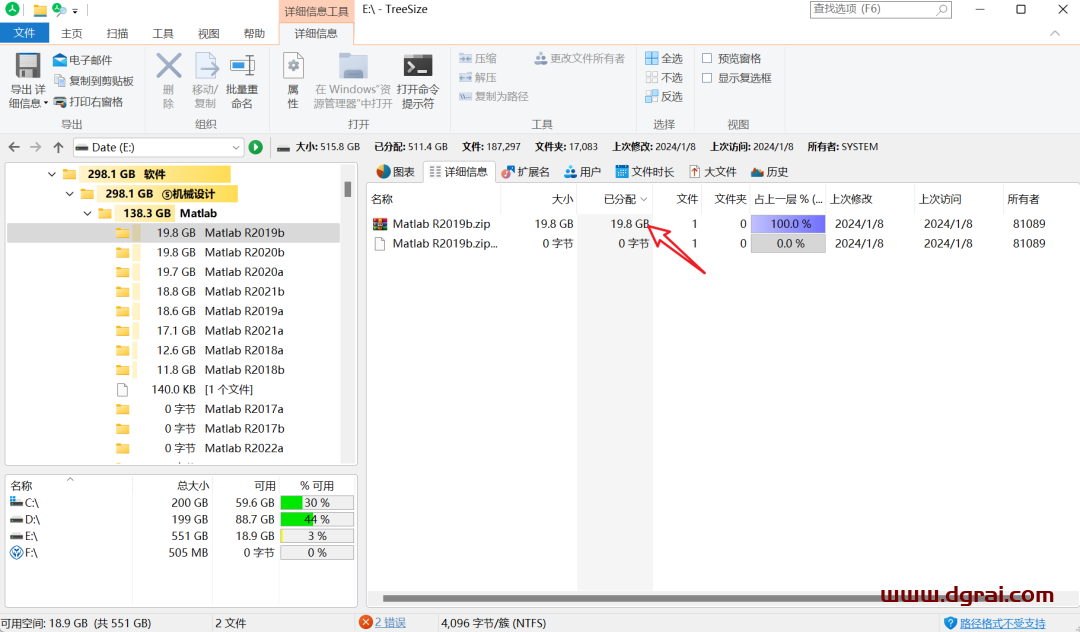1080x632 pixels.
Task: Open the 文件时长 (File age) view tab
Action: tap(645, 172)
